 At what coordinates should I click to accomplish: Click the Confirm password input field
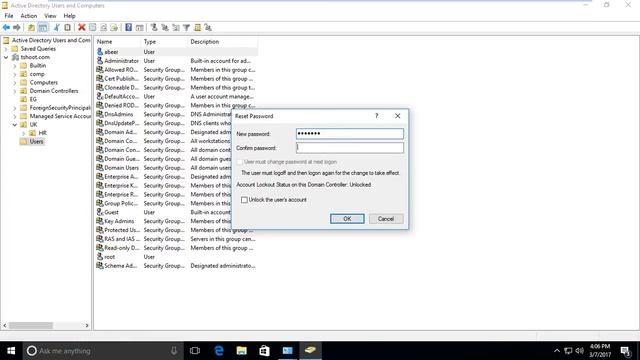[350, 148]
